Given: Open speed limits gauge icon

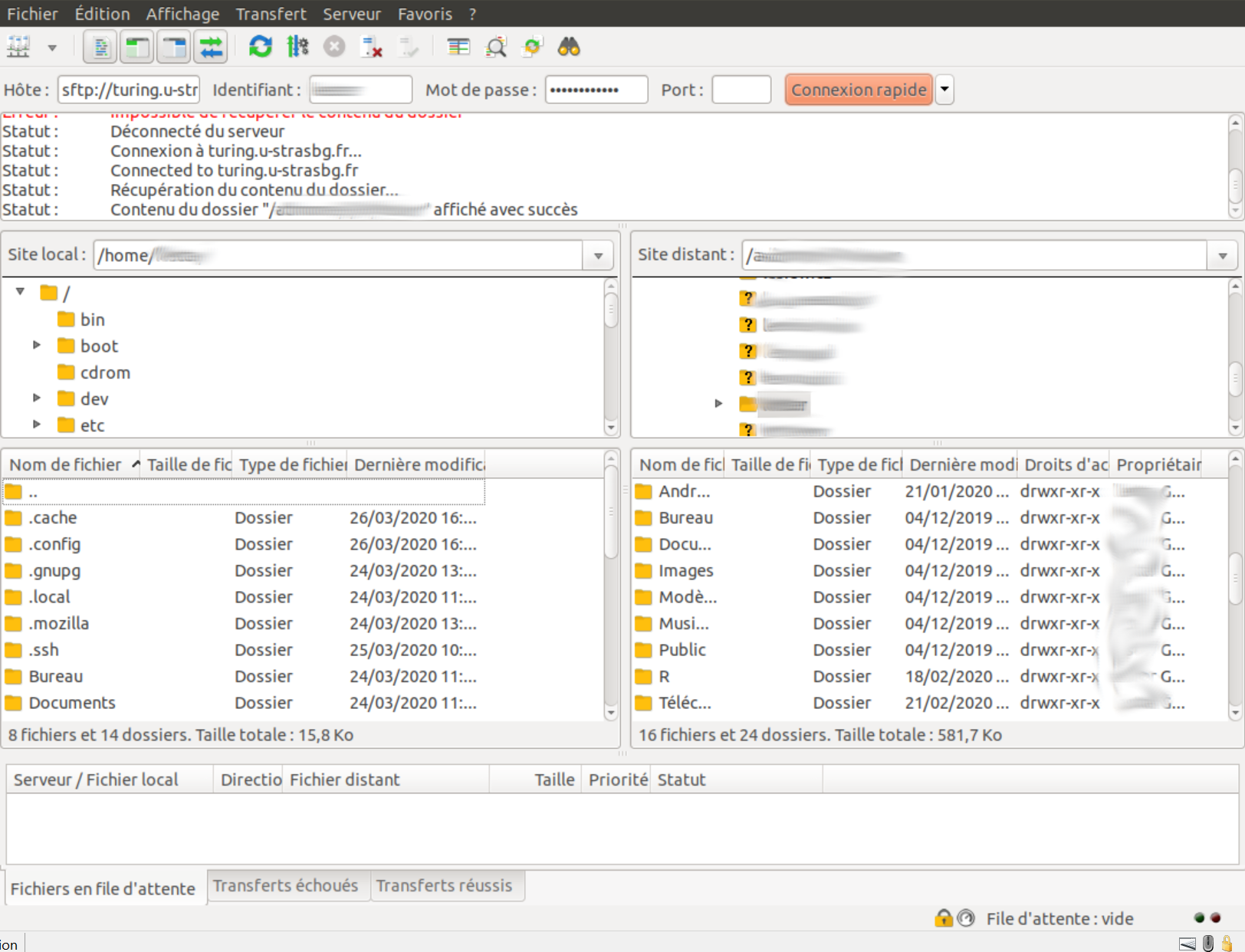Looking at the screenshot, I should click(x=966, y=918).
